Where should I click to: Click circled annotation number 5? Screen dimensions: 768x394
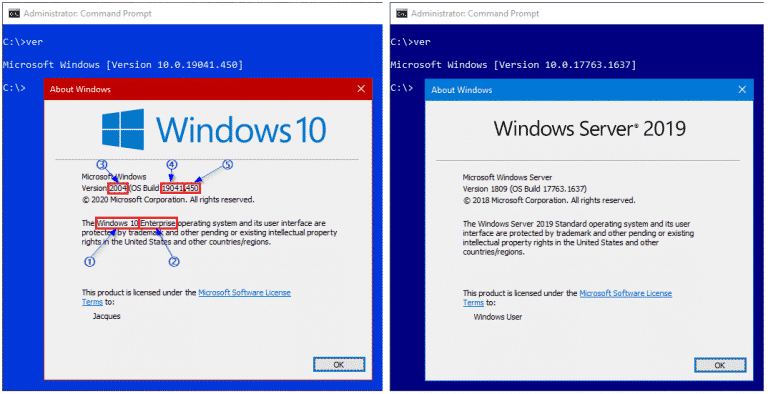click(x=227, y=165)
